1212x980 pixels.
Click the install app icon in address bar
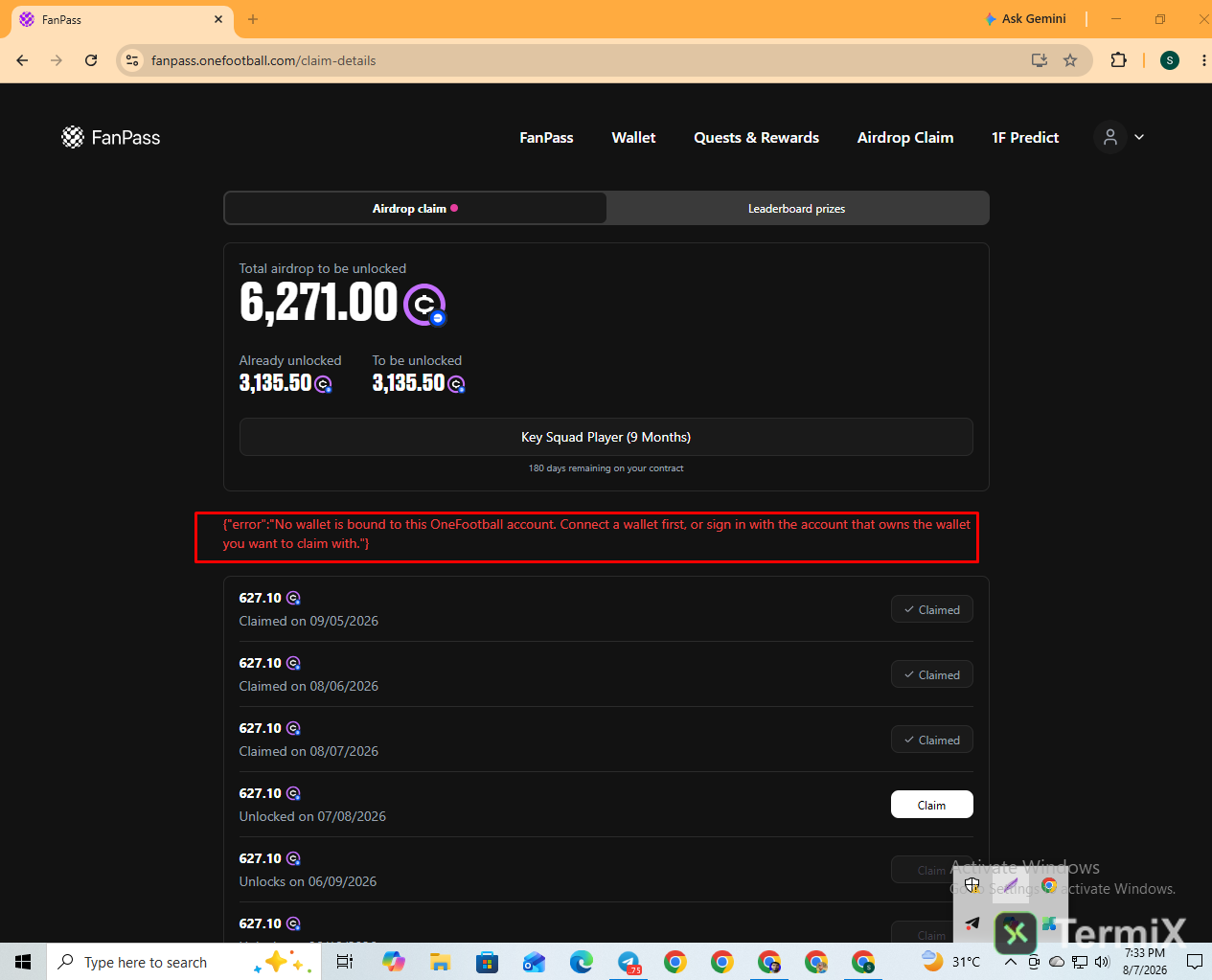pyautogui.click(x=1040, y=60)
